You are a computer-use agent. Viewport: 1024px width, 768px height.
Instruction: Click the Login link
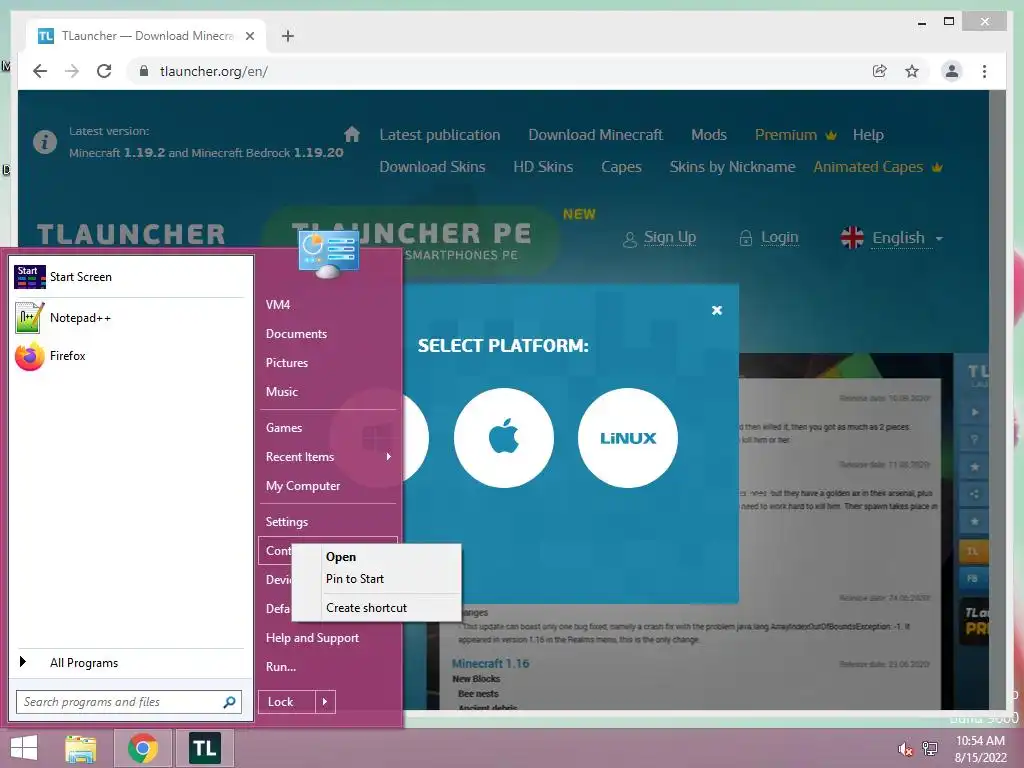point(779,237)
